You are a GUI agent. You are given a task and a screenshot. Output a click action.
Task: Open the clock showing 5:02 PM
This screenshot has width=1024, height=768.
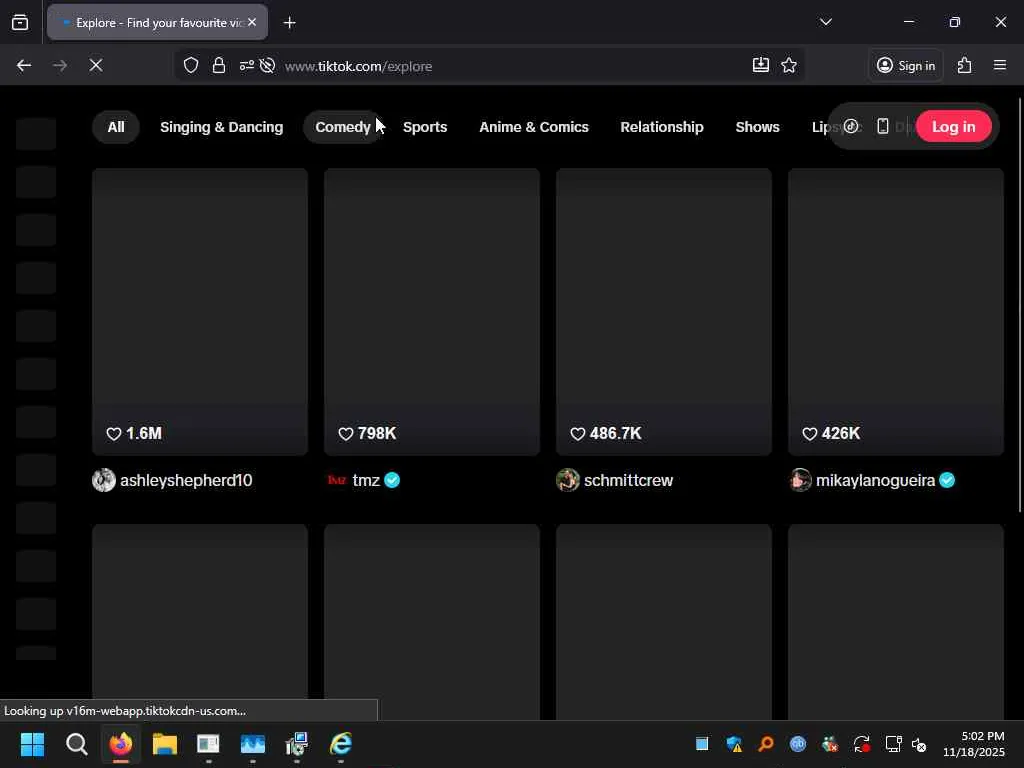(974, 744)
